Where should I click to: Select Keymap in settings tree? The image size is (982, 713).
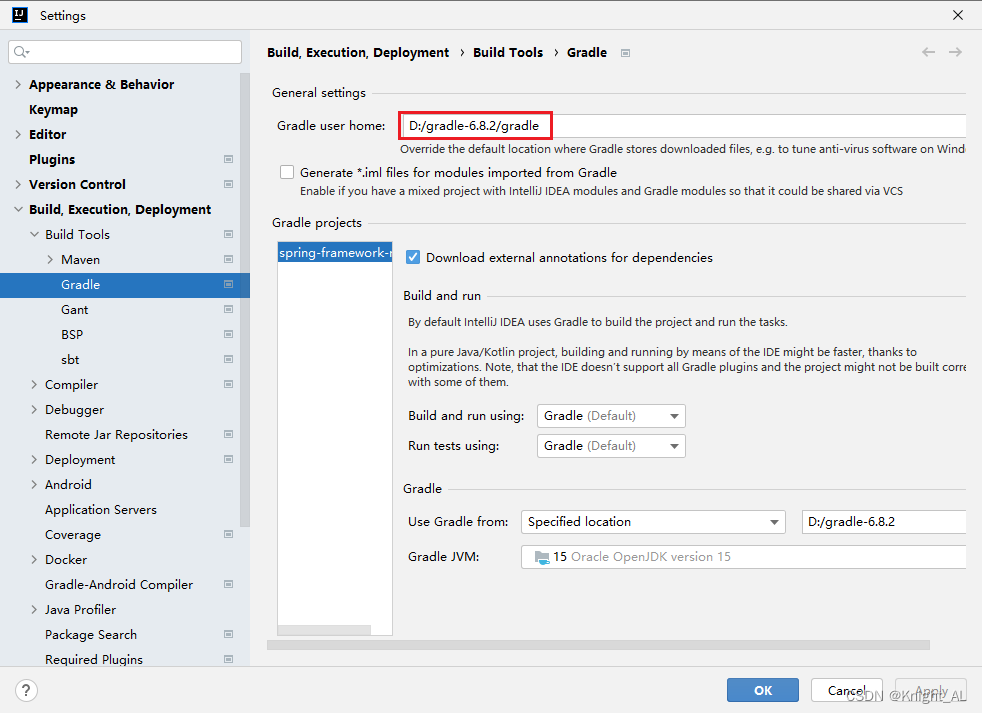tap(53, 110)
